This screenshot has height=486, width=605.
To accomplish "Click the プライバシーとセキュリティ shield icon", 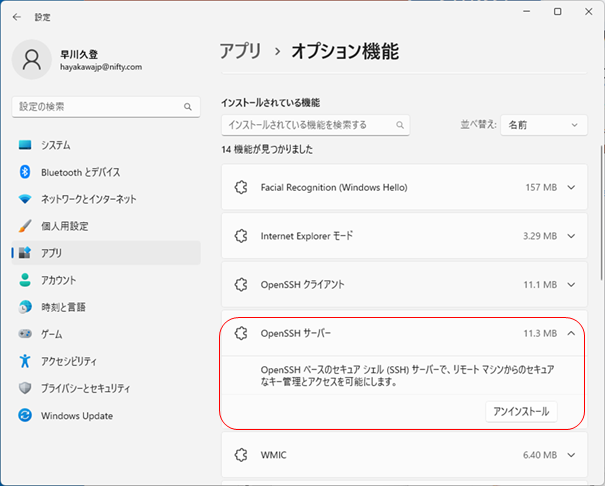I will click(x=25, y=388).
